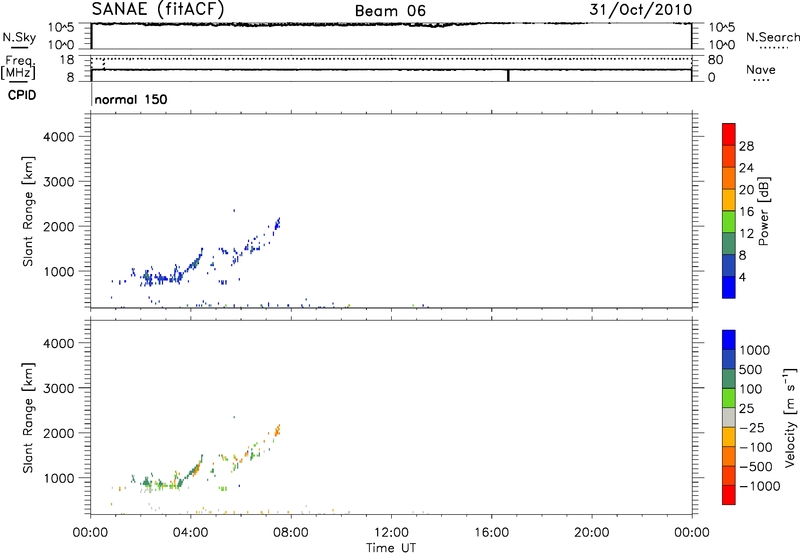The height and width of the screenshot is (554, 800).
Task: Click the Freq. [MHz] axis label
Action: click(x=20, y=67)
